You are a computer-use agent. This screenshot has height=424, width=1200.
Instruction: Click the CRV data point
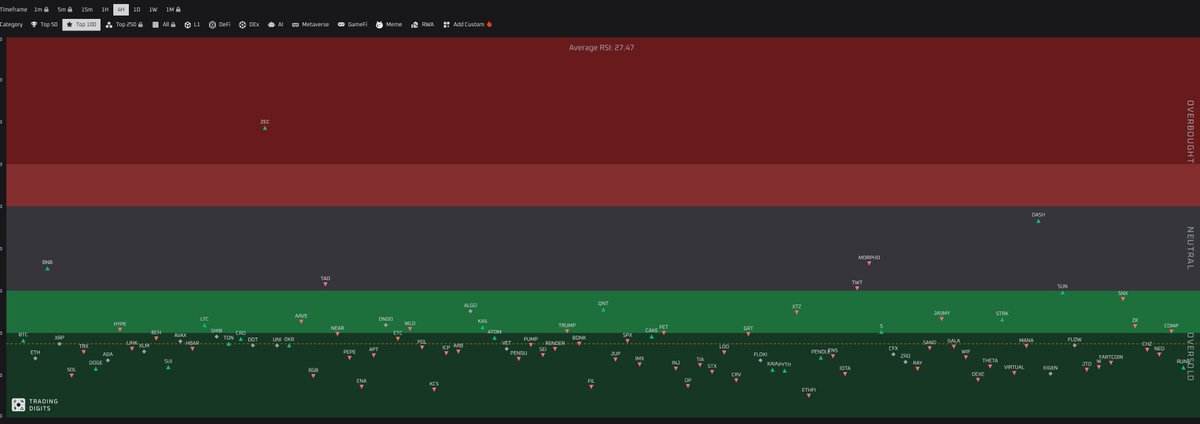[x=736, y=381]
